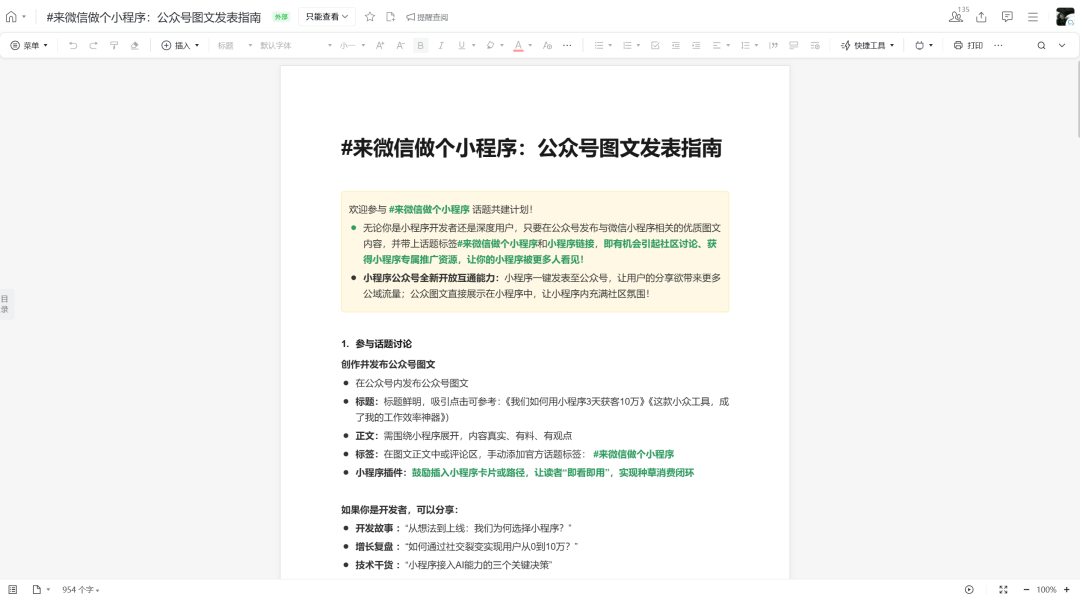The image size is (1080, 599).
Task: Increase the font size
Action: (x=380, y=45)
